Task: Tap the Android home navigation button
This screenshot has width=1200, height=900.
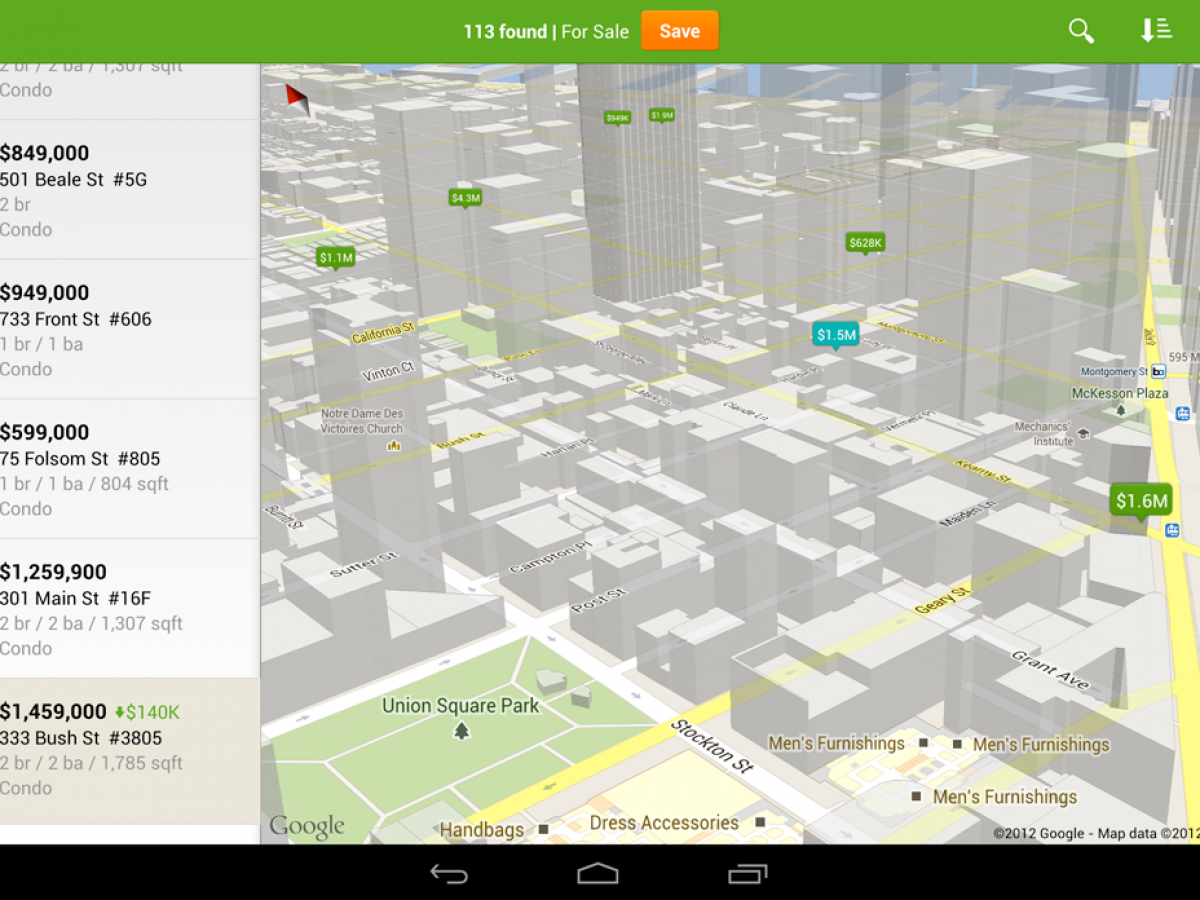Action: coord(598,874)
